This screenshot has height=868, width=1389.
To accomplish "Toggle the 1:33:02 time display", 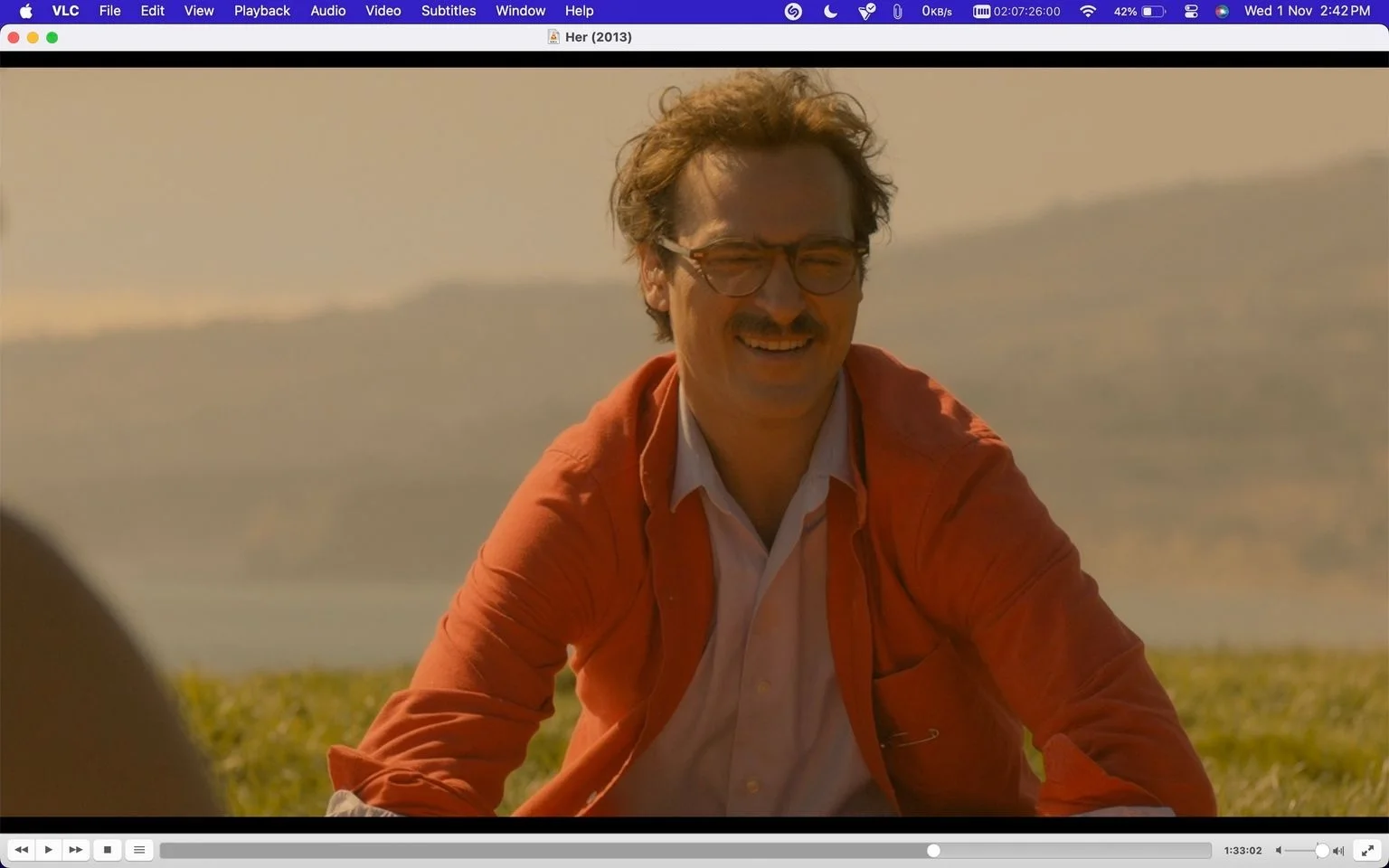I will tap(1243, 851).
